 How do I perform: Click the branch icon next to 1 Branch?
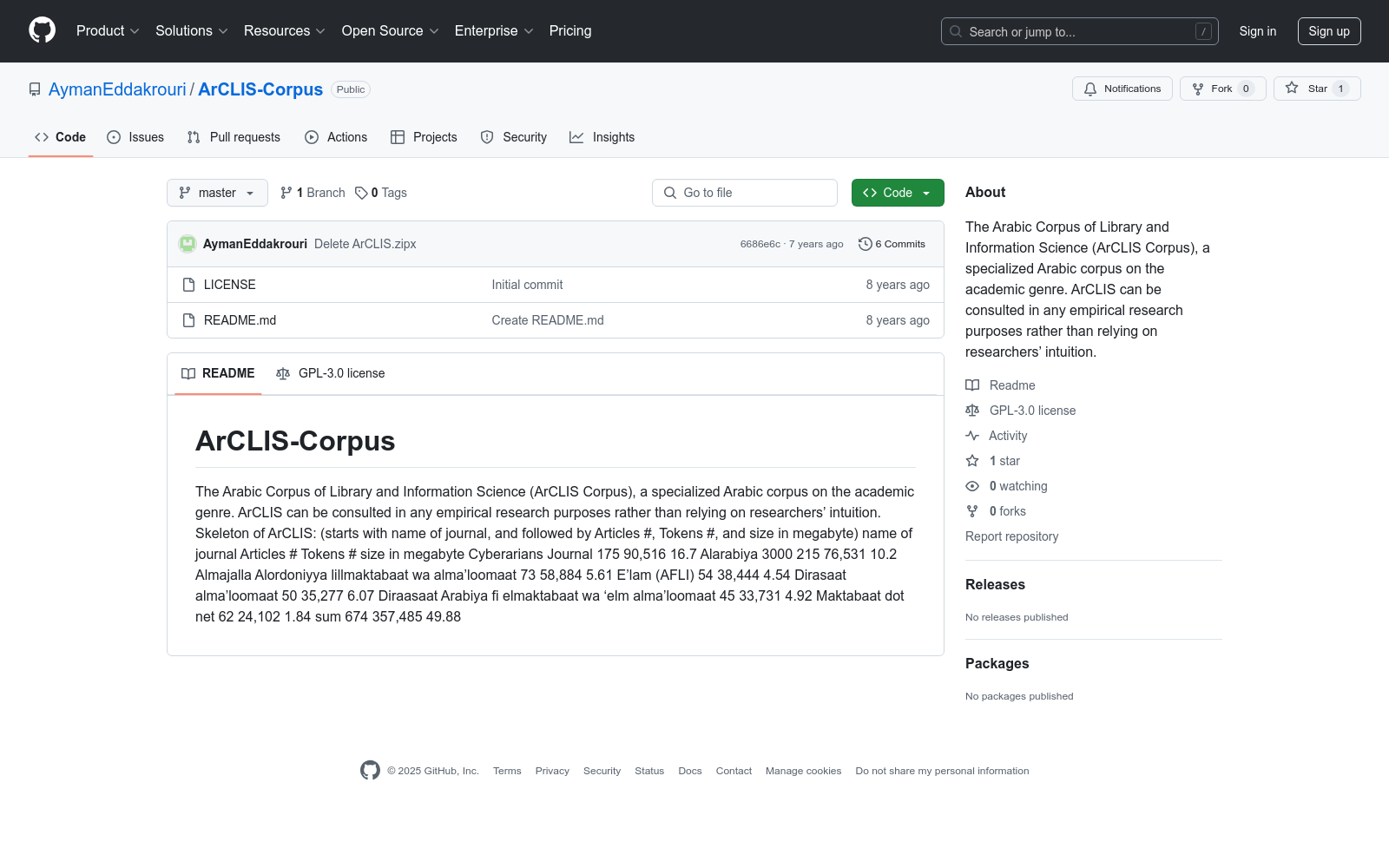click(x=286, y=193)
